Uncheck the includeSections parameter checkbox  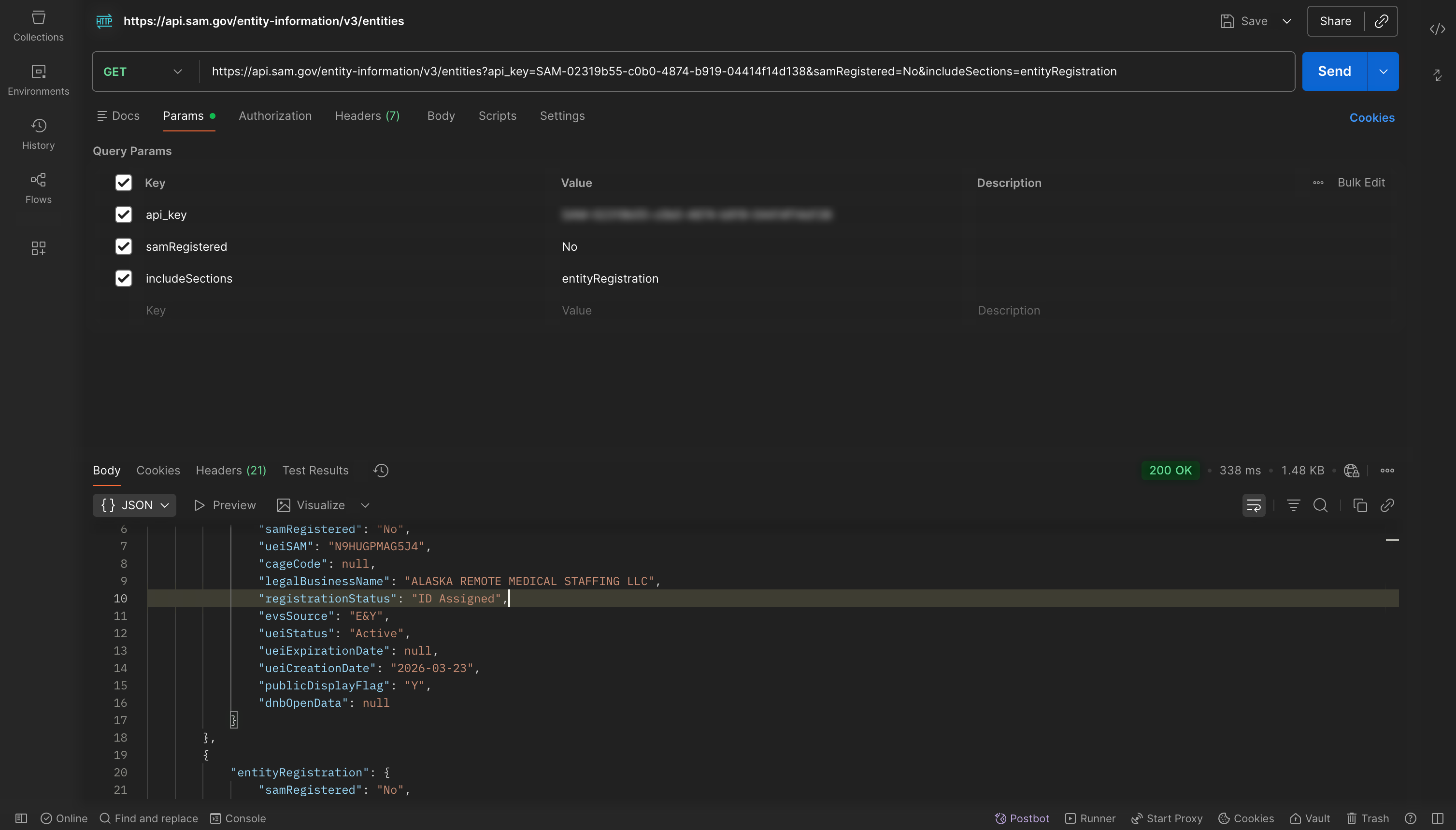[x=124, y=279]
